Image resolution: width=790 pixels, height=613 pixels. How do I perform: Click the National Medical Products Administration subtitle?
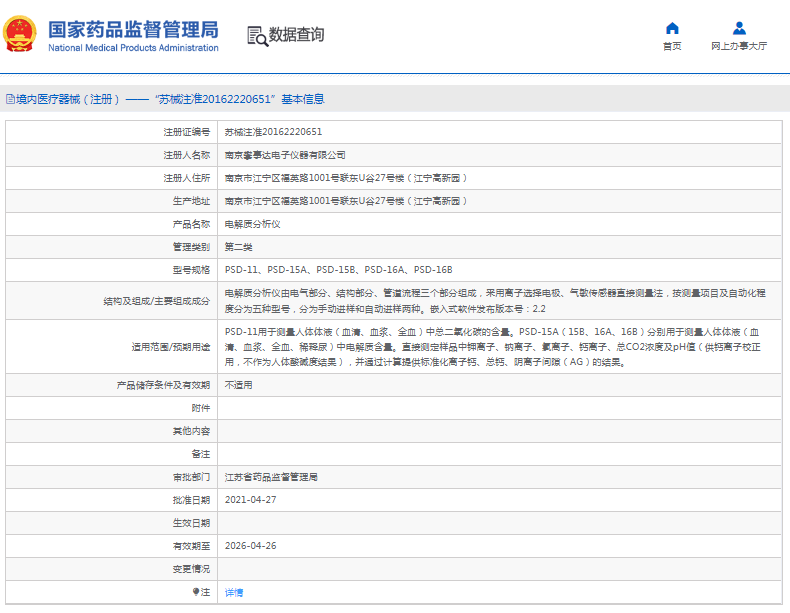point(133,48)
